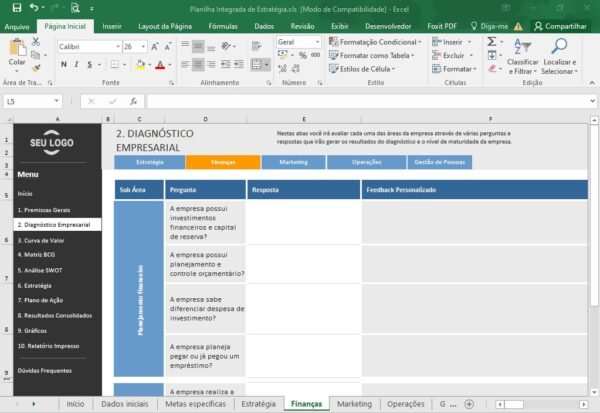The width and height of the screenshot is (600, 413).
Task: Expand the formula bar with the chevron
Action: pos(592,101)
